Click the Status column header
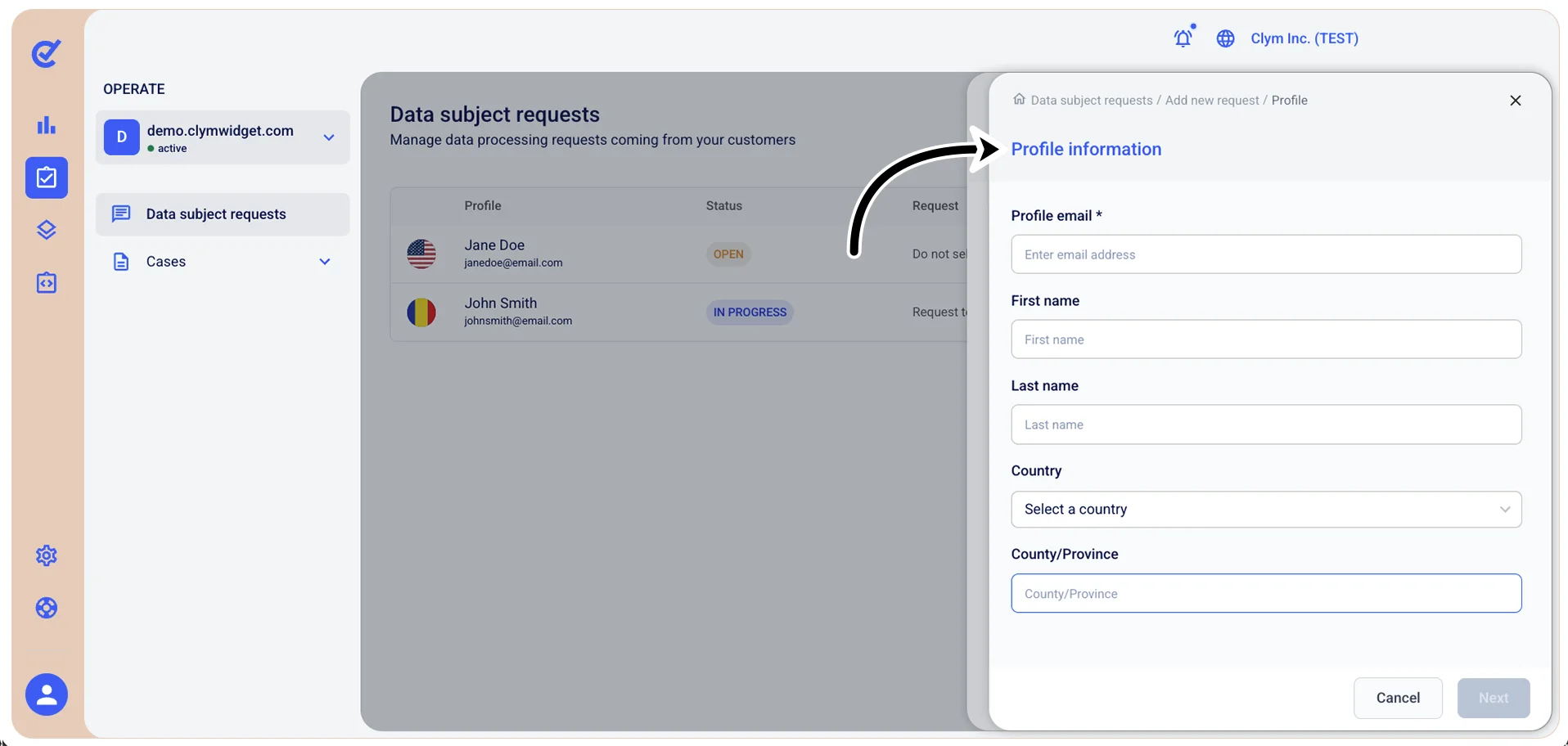Viewport: 1568px width, 746px height. coord(724,206)
